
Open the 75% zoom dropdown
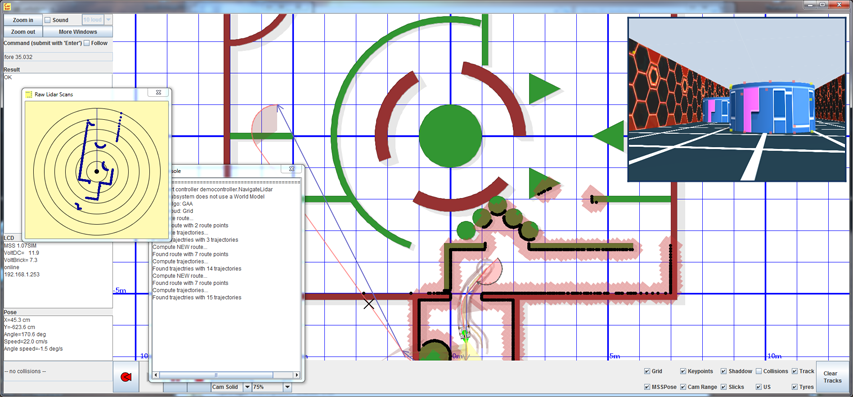287,387
